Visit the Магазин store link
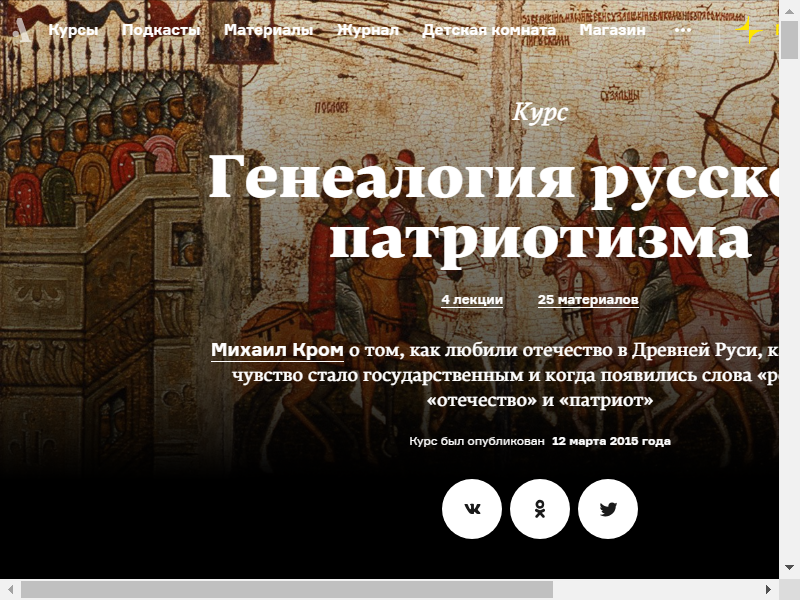Image resolution: width=800 pixels, height=600 pixels. (x=612, y=30)
